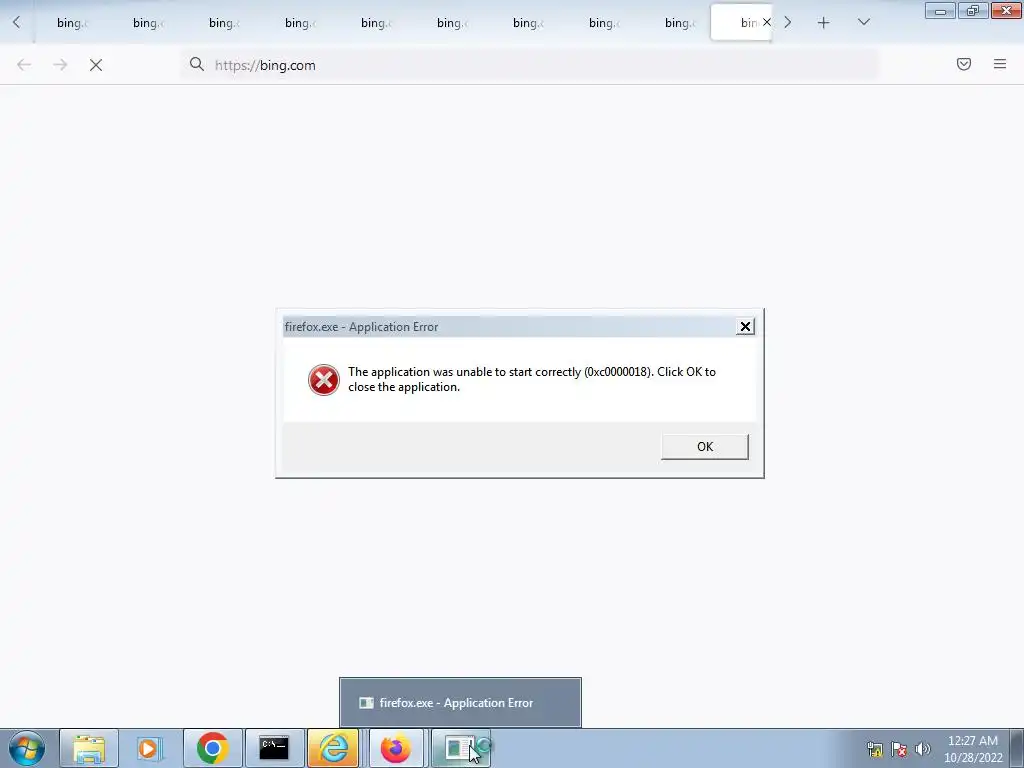Close the firefox.exe Application Error dialog
This screenshot has width=1024, height=768.
click(x=745, y=327)
